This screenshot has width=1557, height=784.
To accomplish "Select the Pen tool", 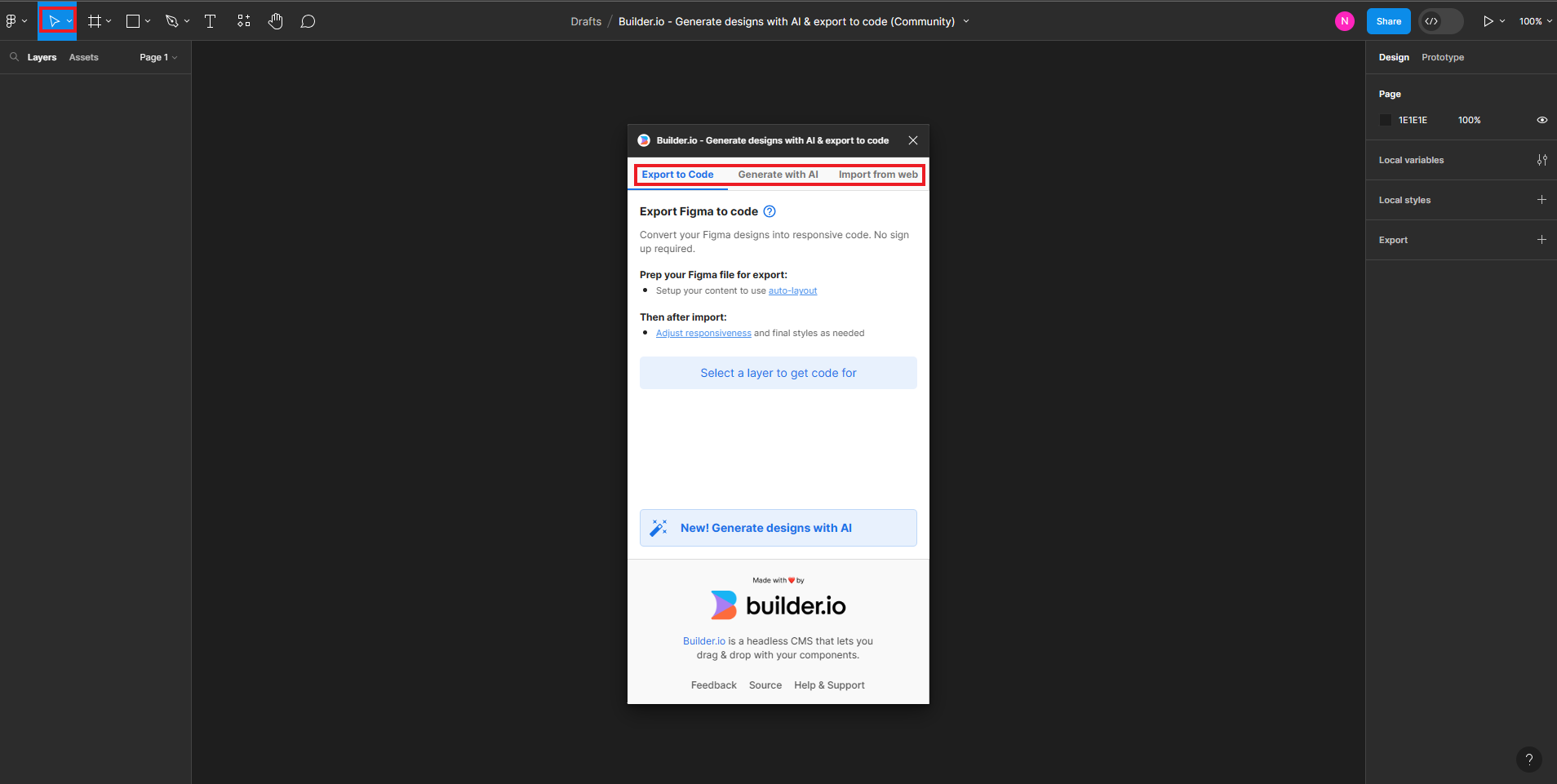I will click(172, 21).
